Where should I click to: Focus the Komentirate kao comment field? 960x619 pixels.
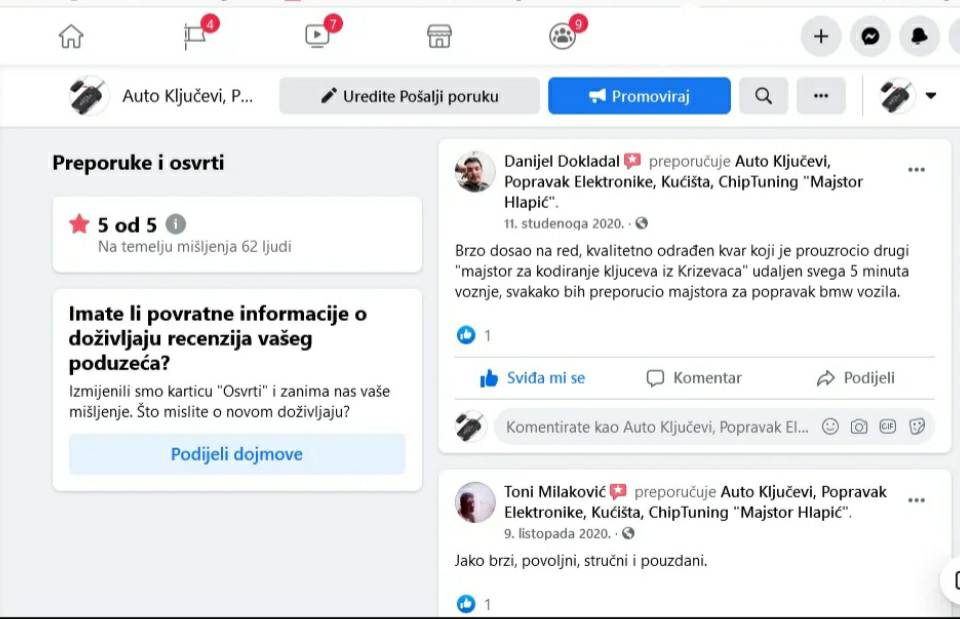point(657,427)
